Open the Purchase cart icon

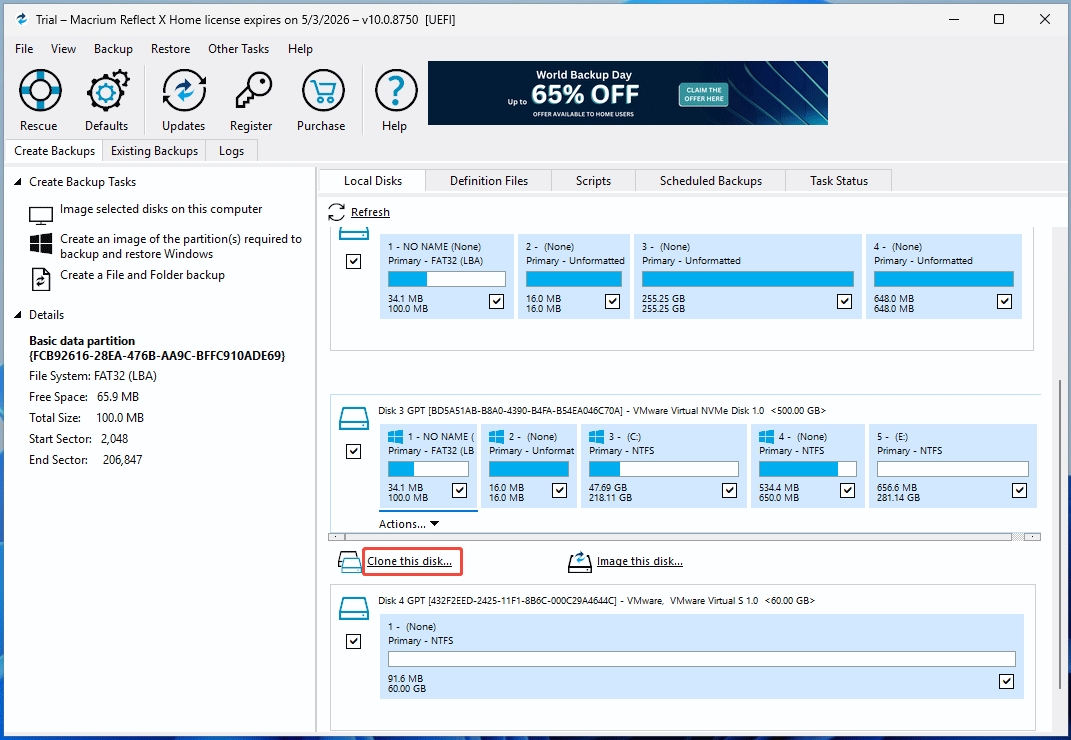pyautogui.click(x=322, y=90)
